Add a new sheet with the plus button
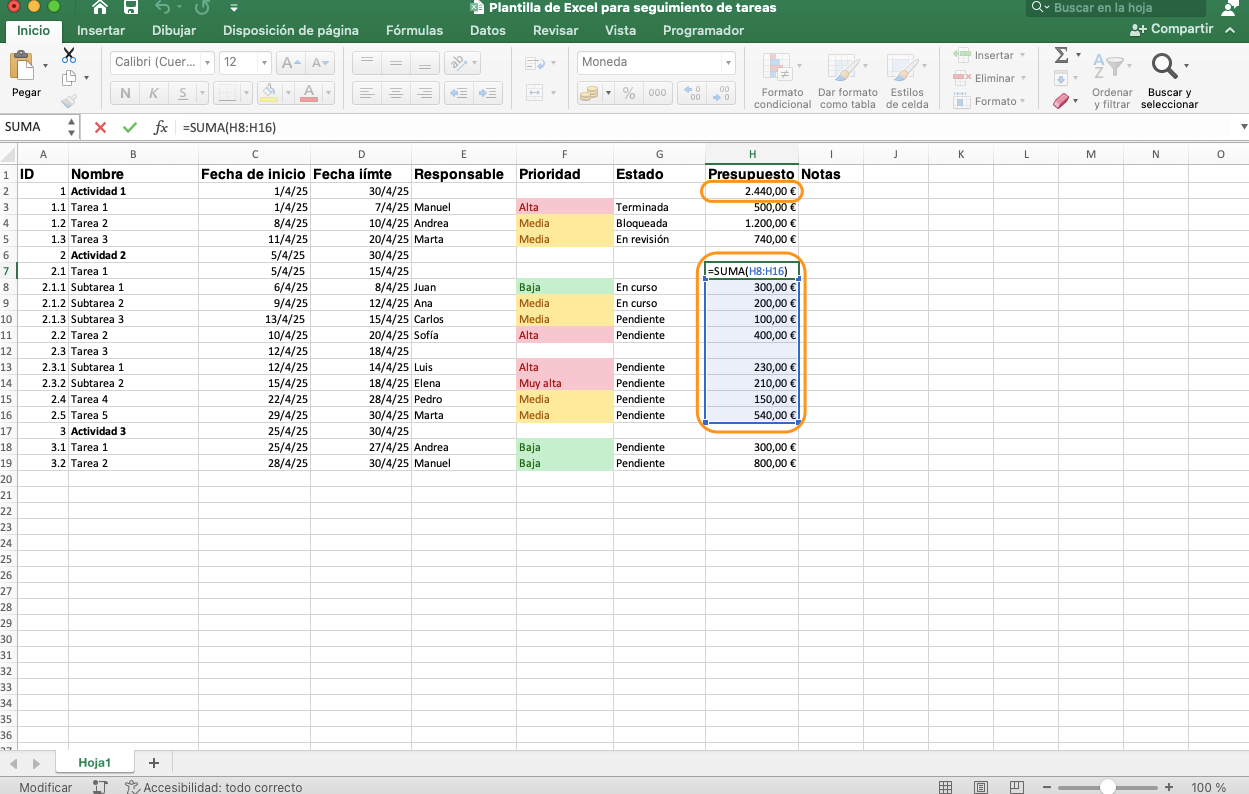Viewport: 1249px width, 794px height. (x=153, y=762)
